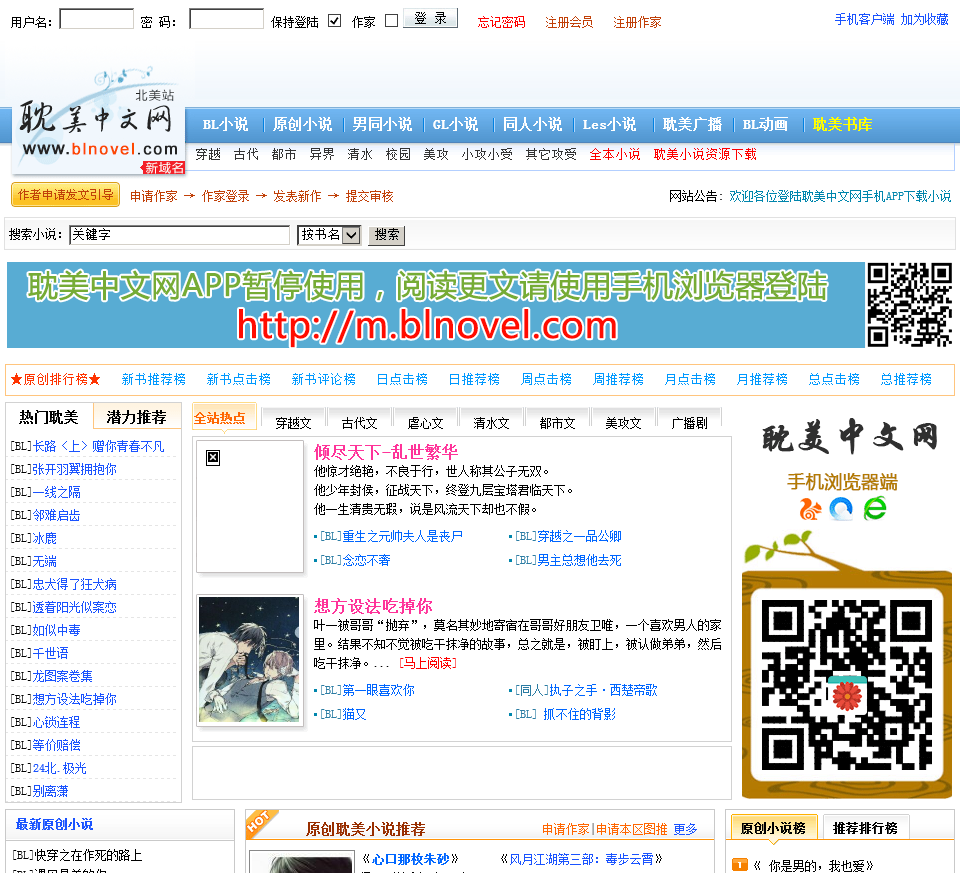
Task: Click the APP banner m.blnovel.com
Action: coord(436,305)
